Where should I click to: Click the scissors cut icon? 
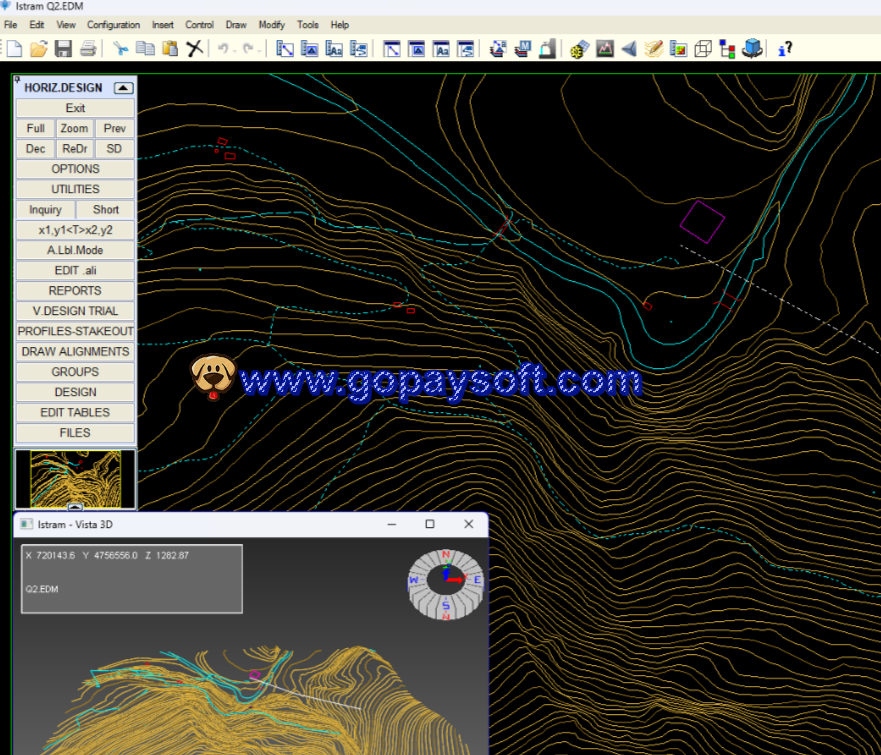(x=120, y=48)
